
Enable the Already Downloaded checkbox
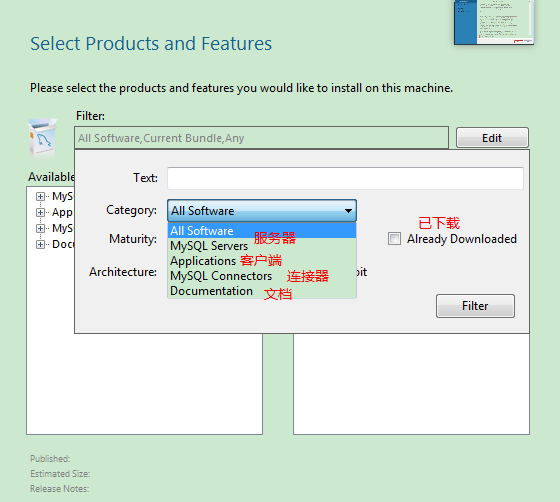point(394,239)
